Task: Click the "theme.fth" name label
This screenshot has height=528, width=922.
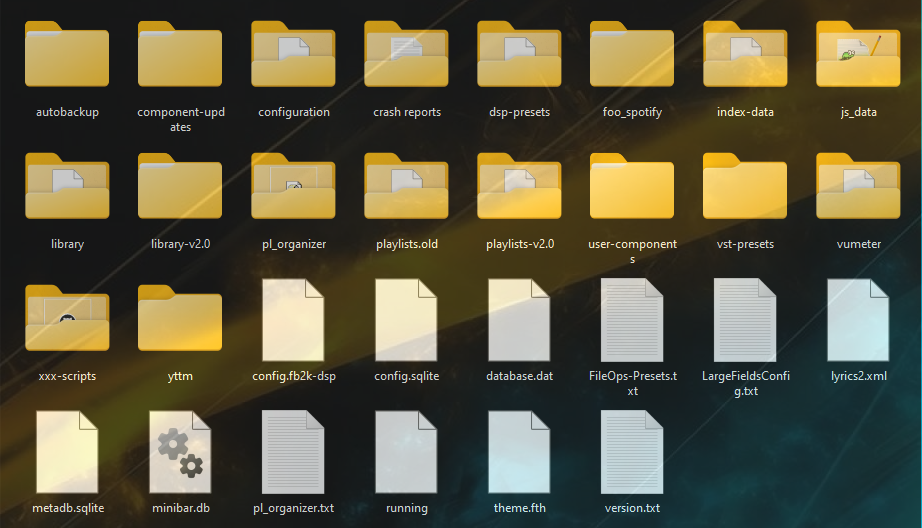Action: tap(519, 507)
